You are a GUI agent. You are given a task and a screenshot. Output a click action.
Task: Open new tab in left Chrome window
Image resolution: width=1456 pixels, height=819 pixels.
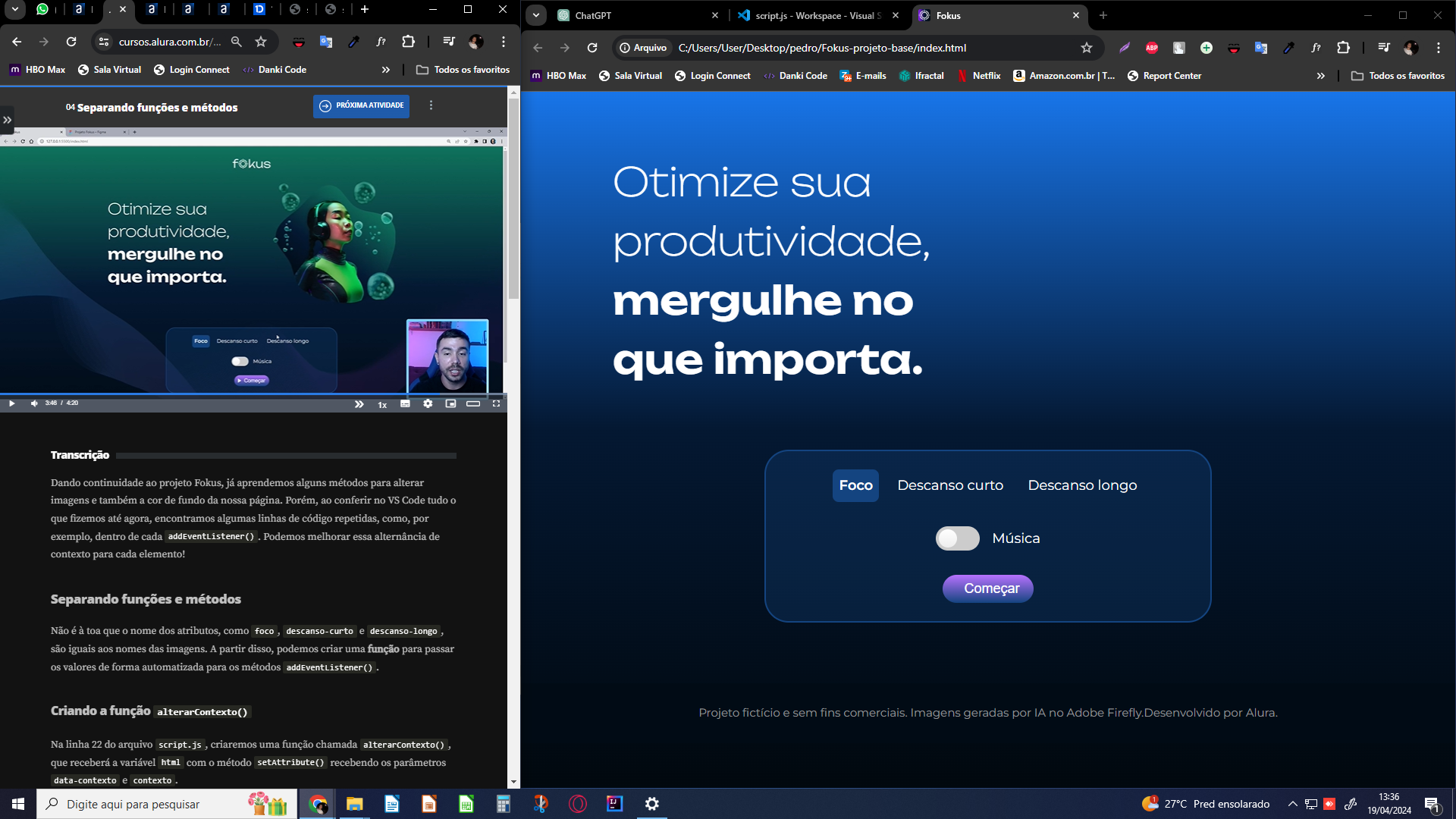click(365, 9)
